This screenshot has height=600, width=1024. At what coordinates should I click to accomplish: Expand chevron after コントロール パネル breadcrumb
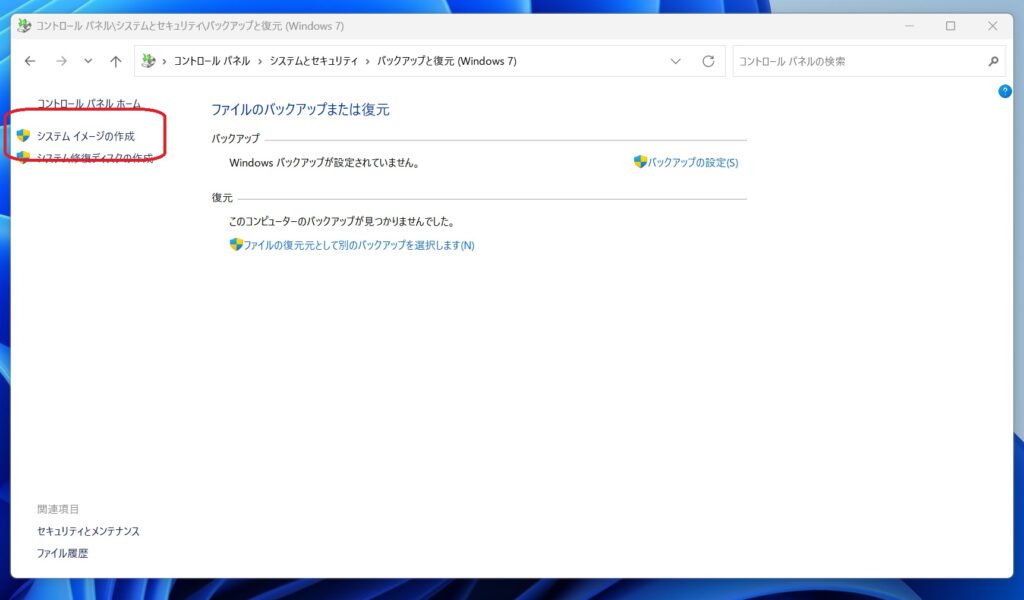click(x=260, y=61)
